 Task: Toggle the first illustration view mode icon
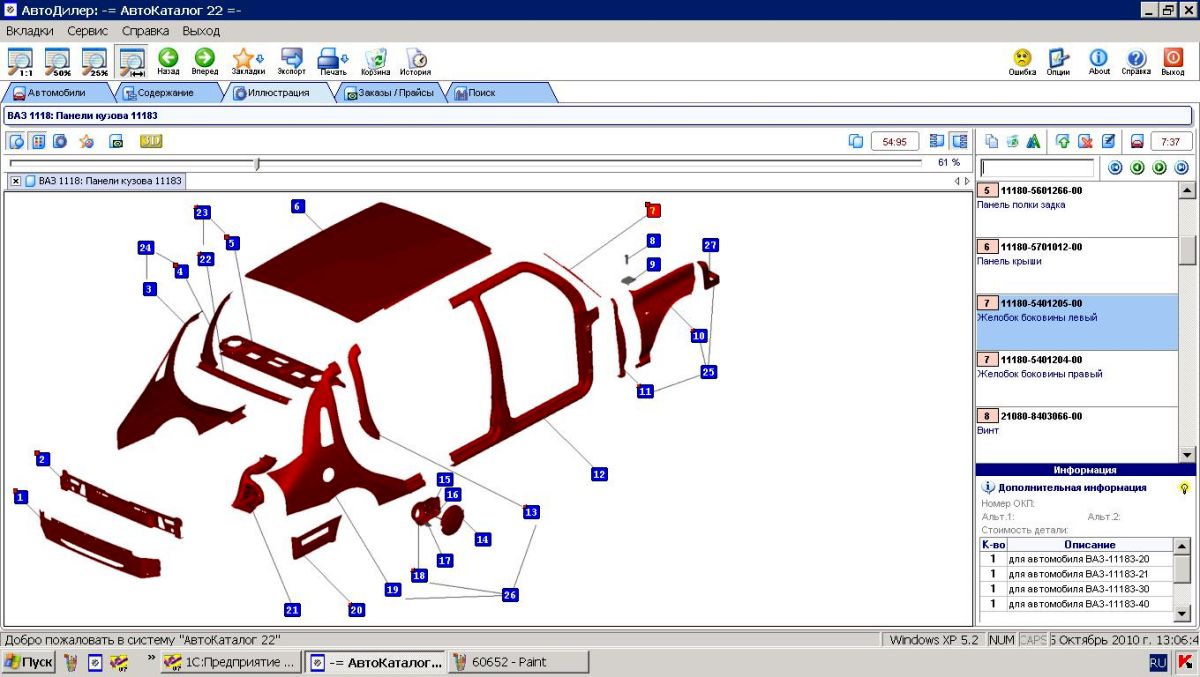click(x=17, y=141)
